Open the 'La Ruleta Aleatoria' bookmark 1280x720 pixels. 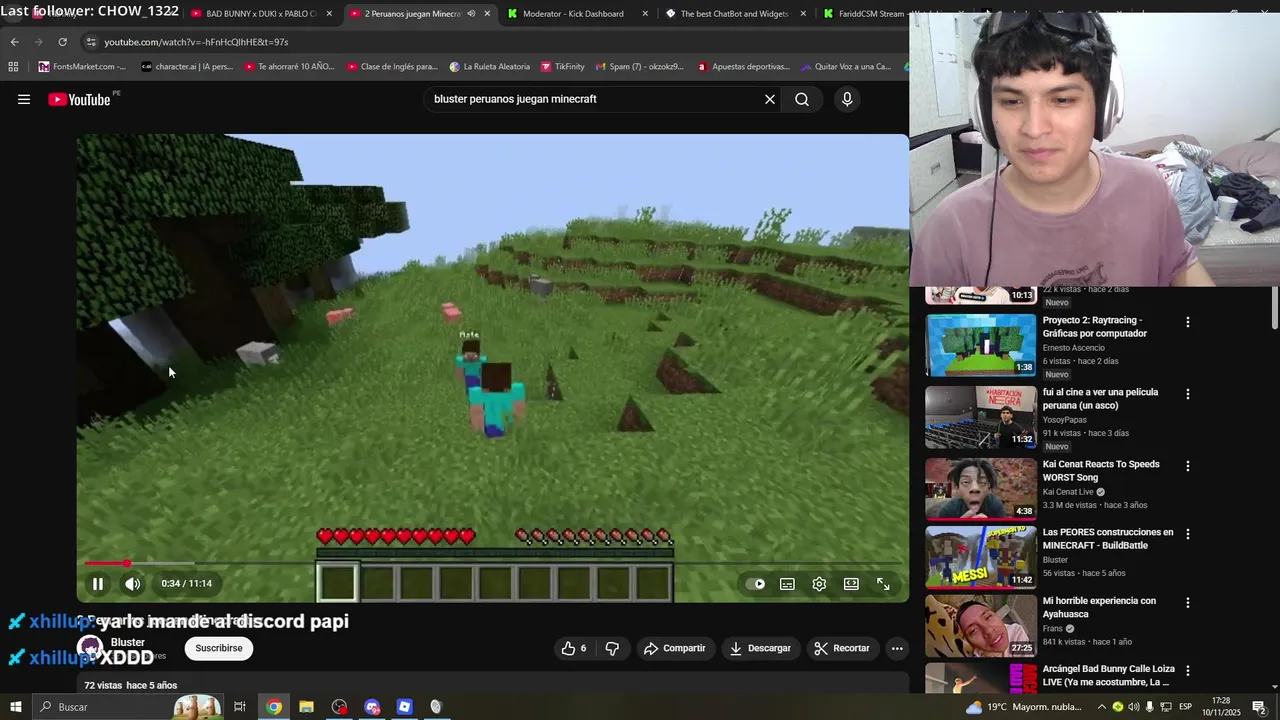[490, 67]
